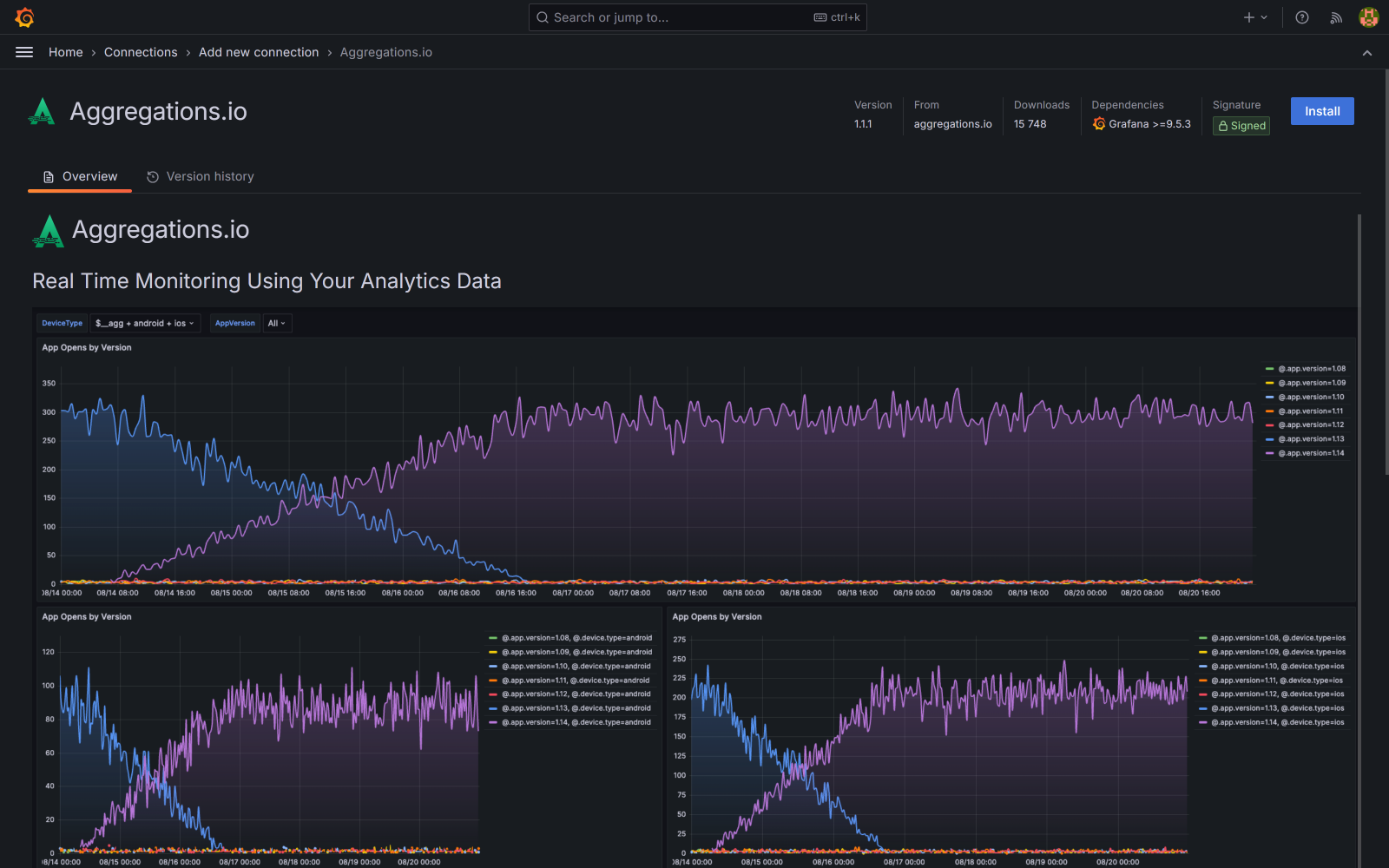Image resolution: width=1389 pixels, height=868 pixels.
Task: Collapse the top bar with chevron
Action: 1367,53
